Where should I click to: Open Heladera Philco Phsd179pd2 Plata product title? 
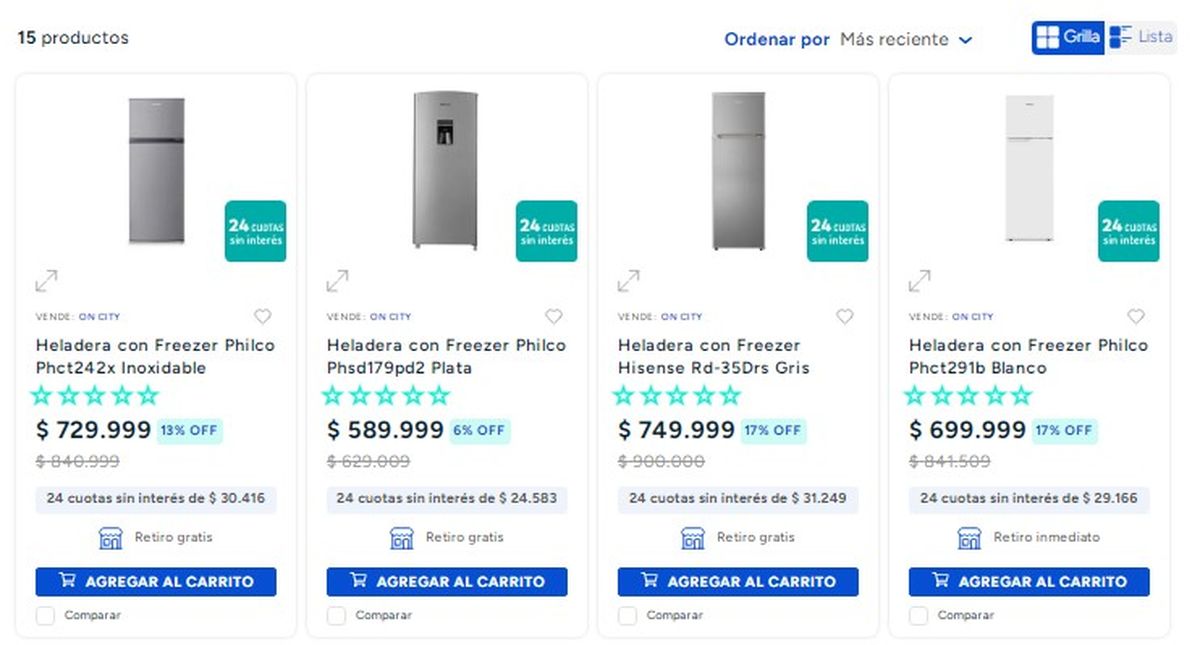click(x=446, y=356)
